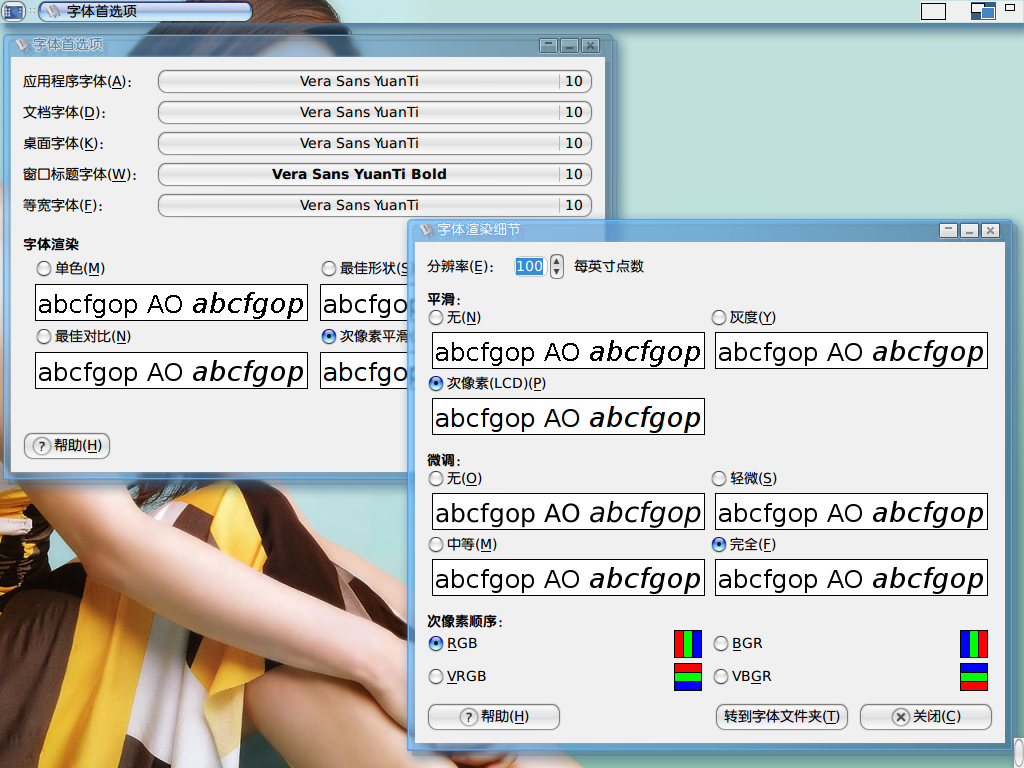Viewport: 1024px width, 768px height.
Task: Select RGB subpixel order
Action: (x=436, y=643)
